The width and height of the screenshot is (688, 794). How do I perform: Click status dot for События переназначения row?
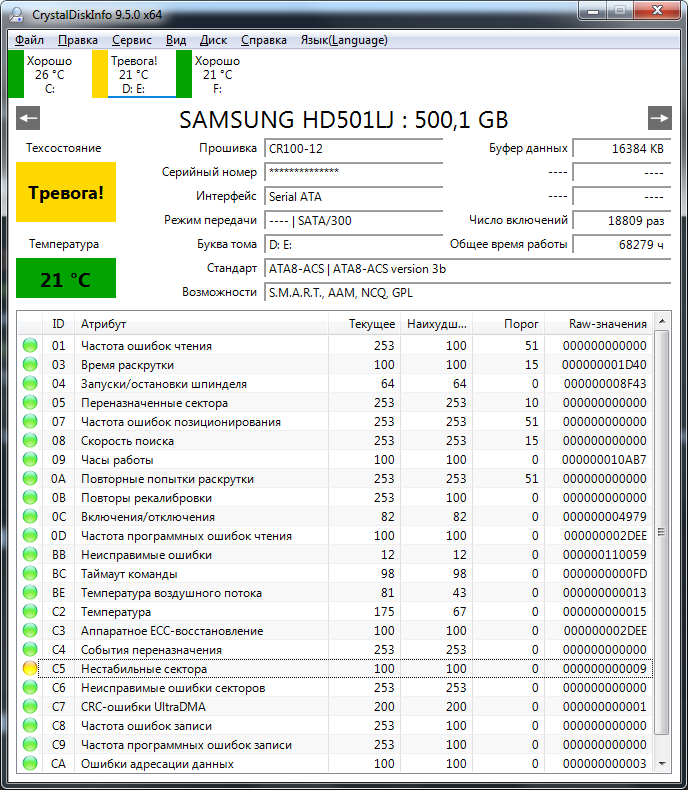30,649
